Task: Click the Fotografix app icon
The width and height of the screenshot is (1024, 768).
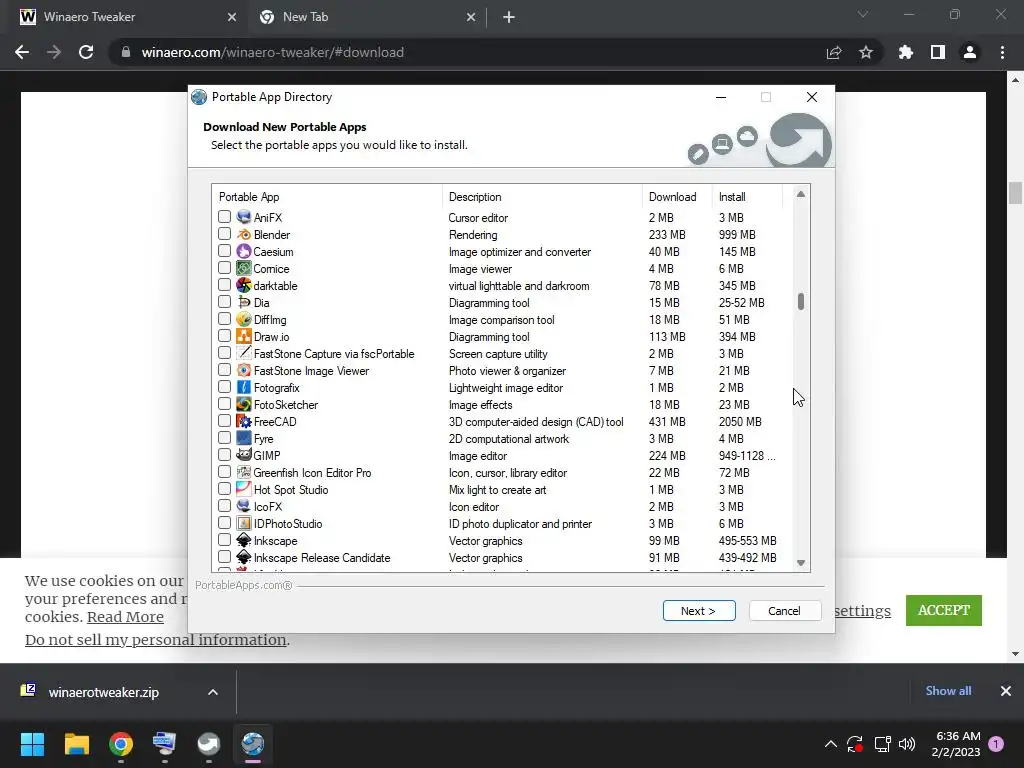Action: click(244, 387)
